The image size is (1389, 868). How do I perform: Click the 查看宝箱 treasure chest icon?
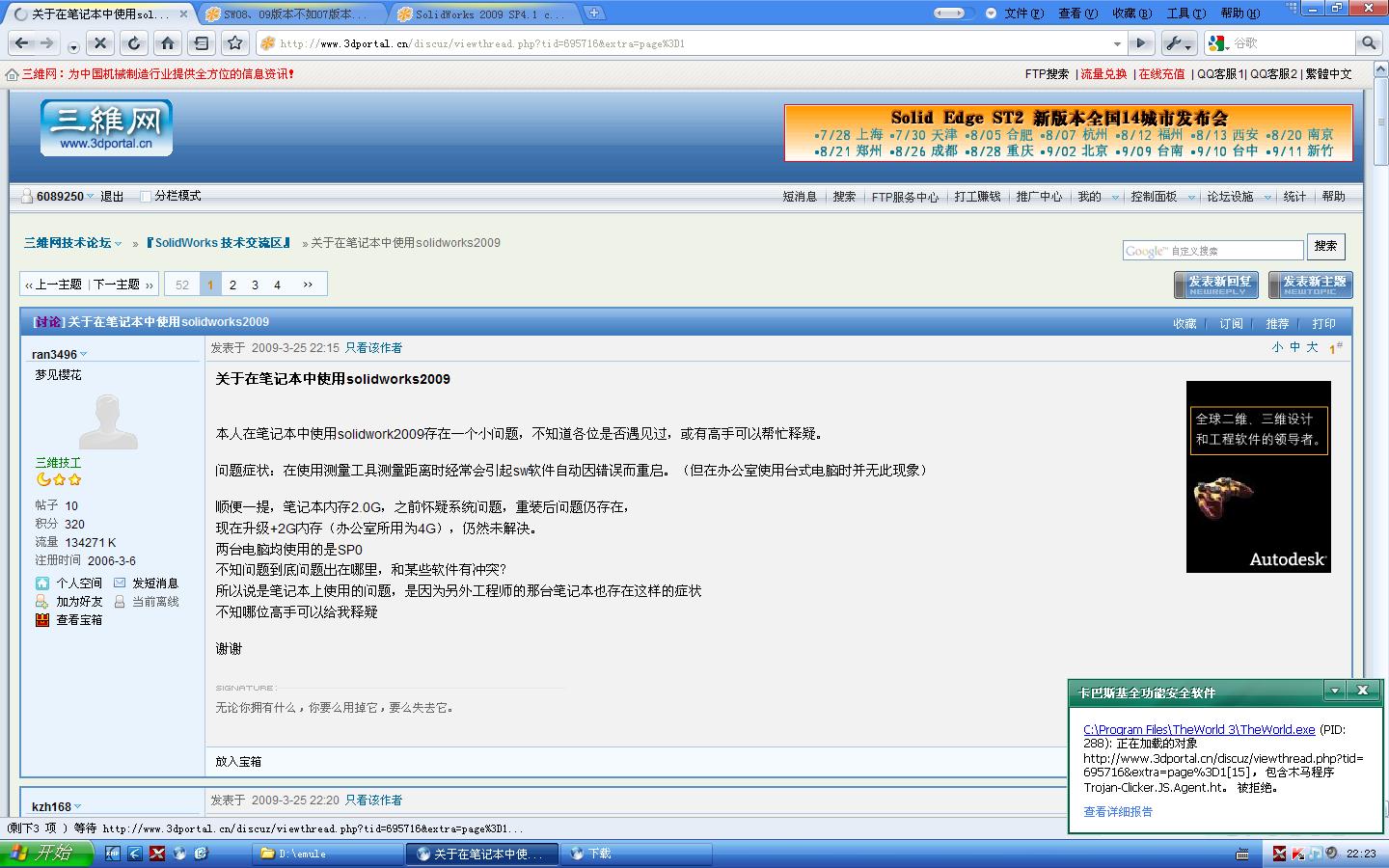tap(42, 620)
